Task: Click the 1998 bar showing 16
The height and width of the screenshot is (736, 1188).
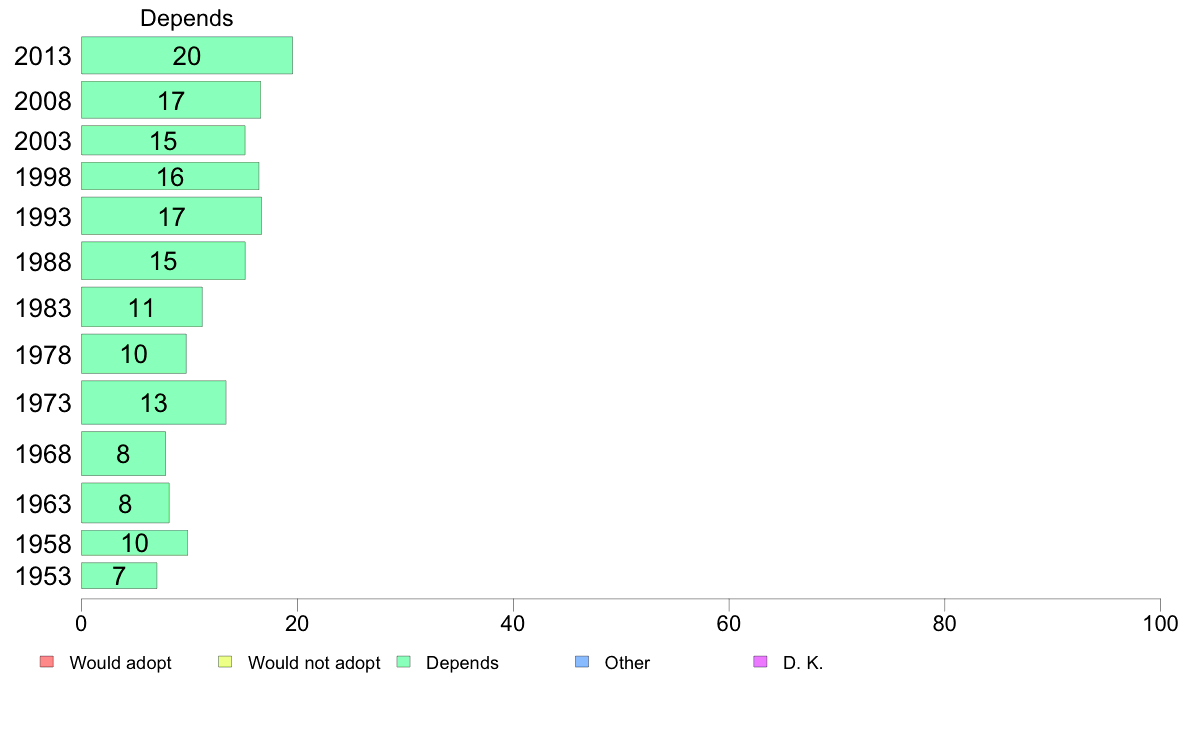Action: [170, 176]
